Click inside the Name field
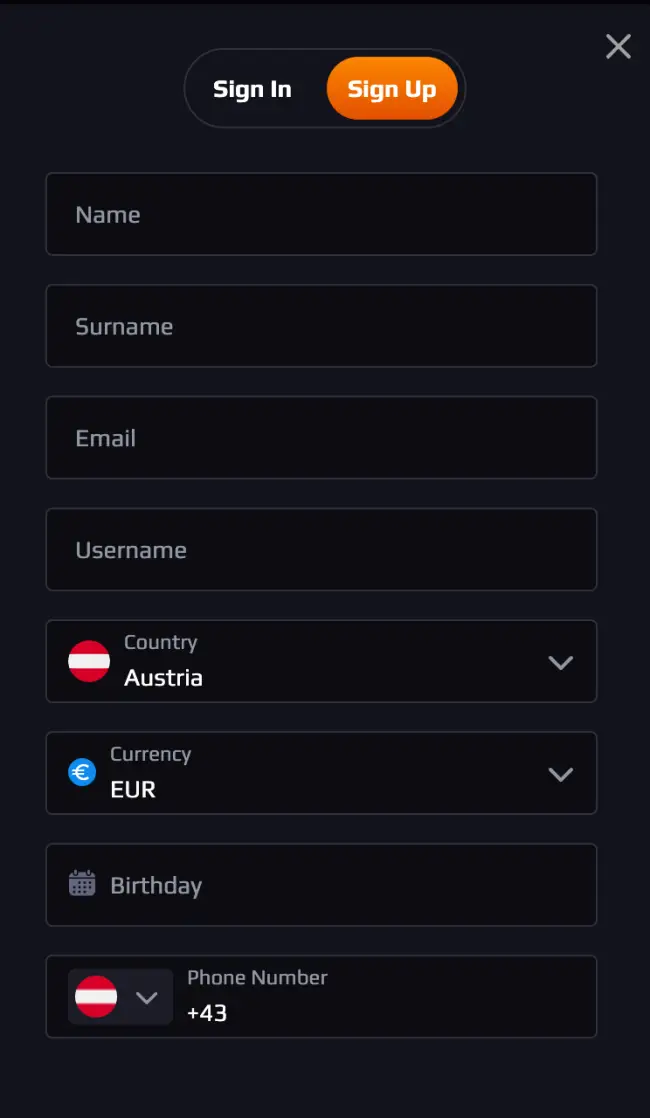 point(321,214)
